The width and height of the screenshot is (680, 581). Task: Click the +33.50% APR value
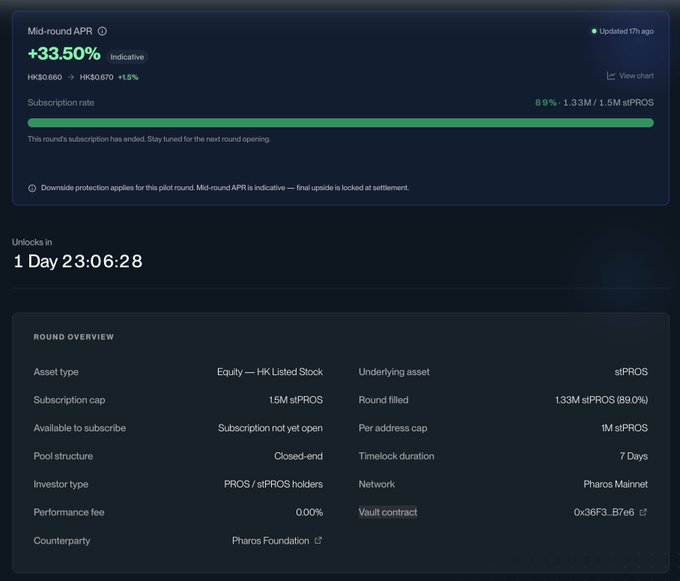[64, 54]
